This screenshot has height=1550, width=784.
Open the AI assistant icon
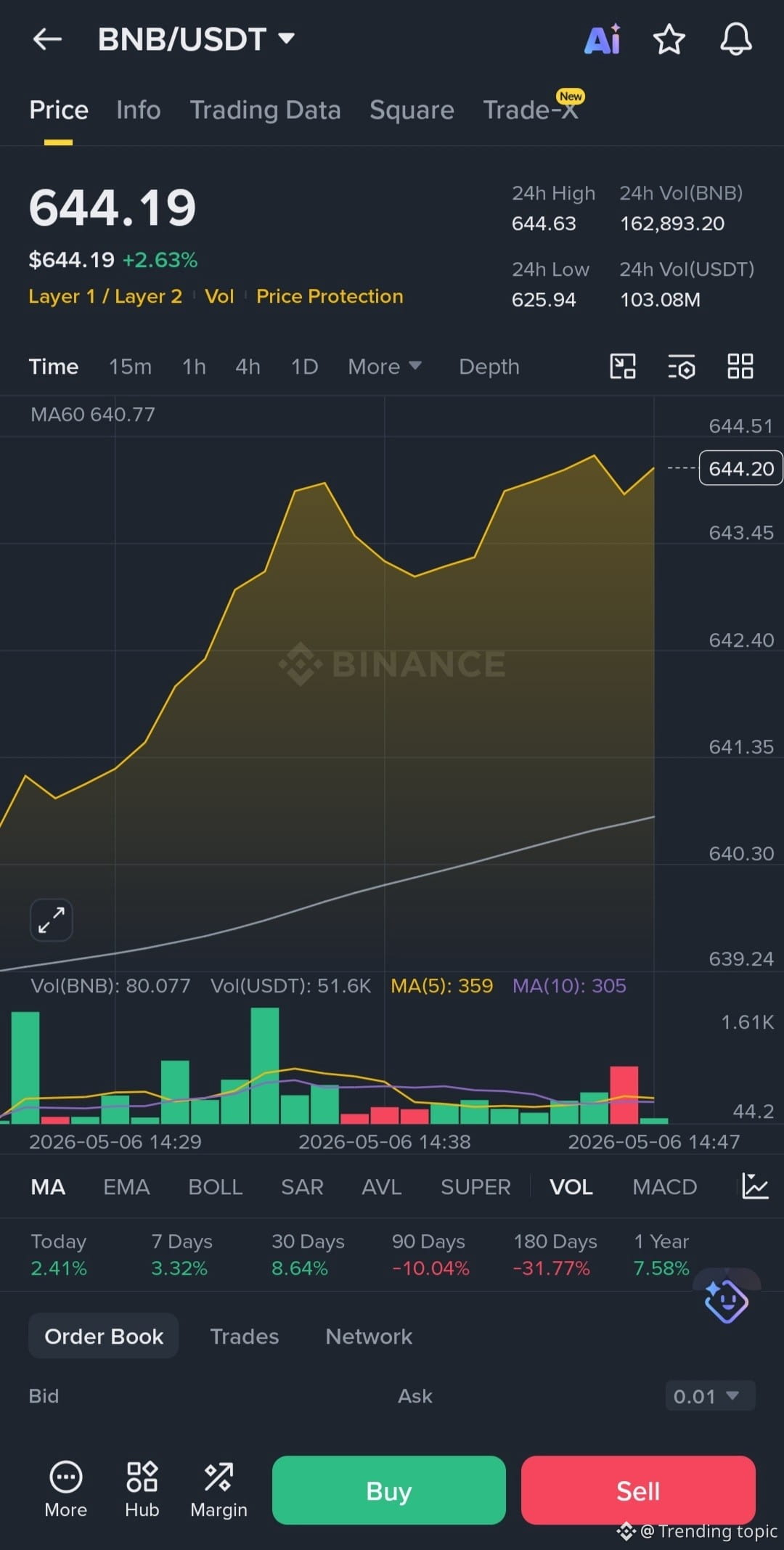(603, 39)
